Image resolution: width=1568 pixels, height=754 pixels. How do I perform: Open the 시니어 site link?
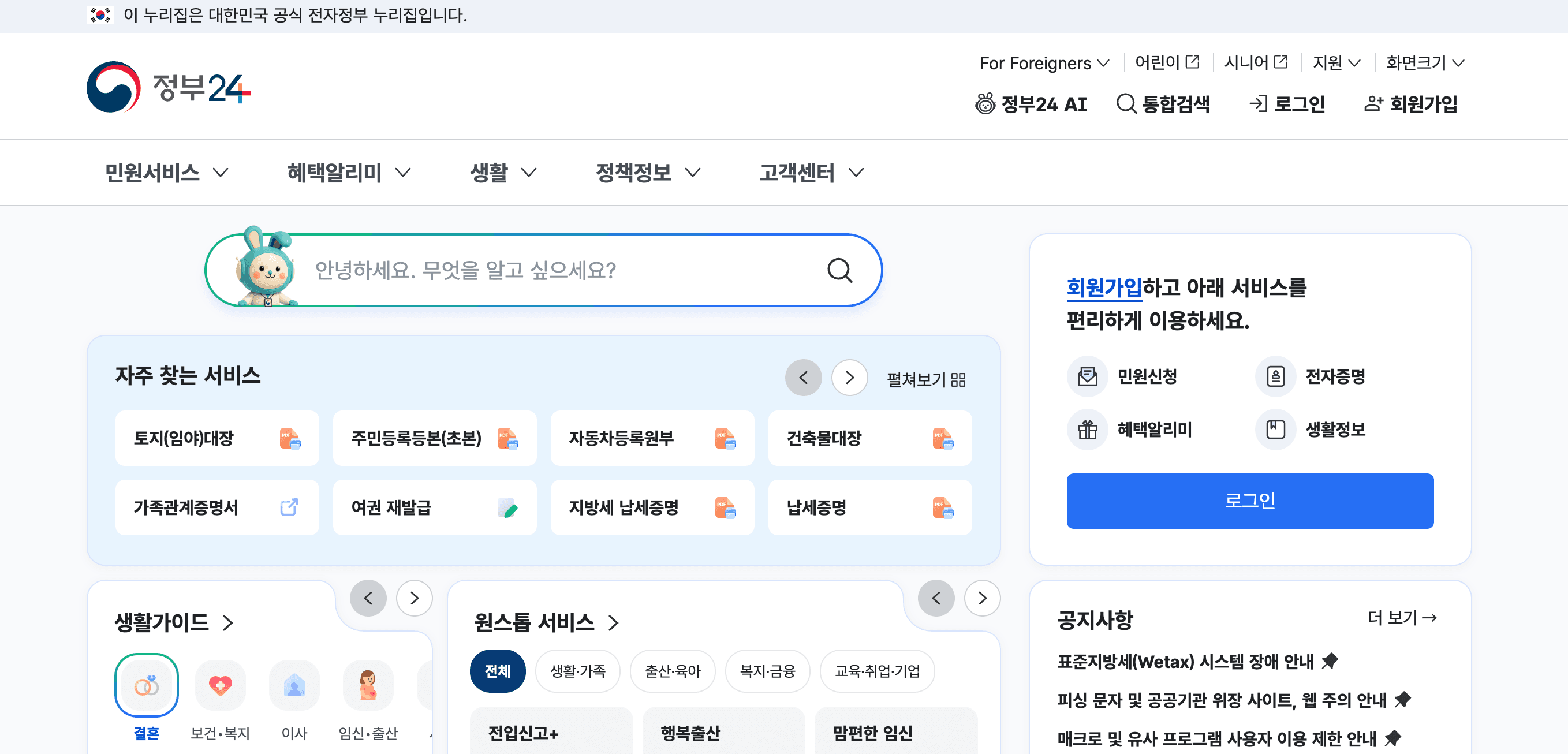[x=1256, y=62]
